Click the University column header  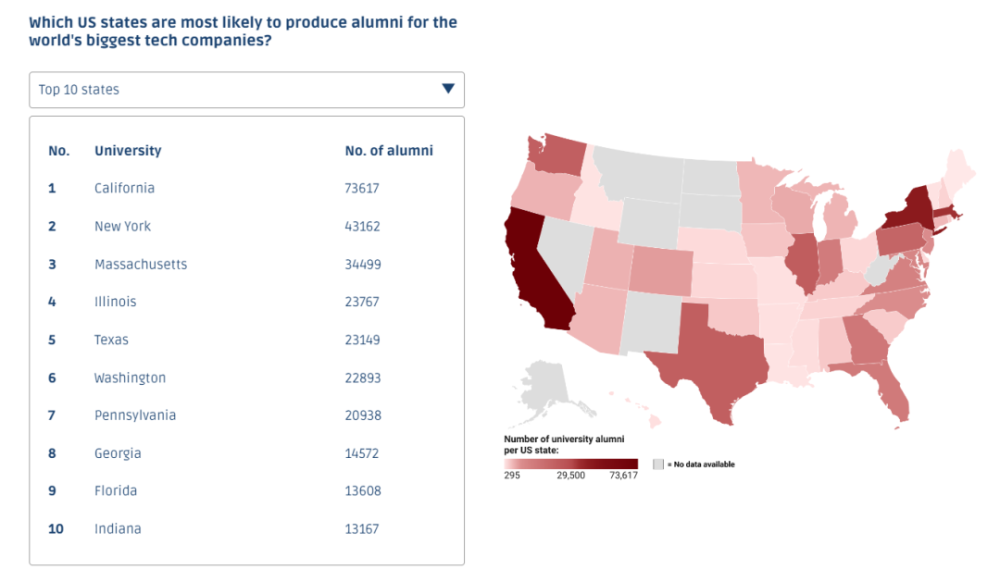pos(127,151)
